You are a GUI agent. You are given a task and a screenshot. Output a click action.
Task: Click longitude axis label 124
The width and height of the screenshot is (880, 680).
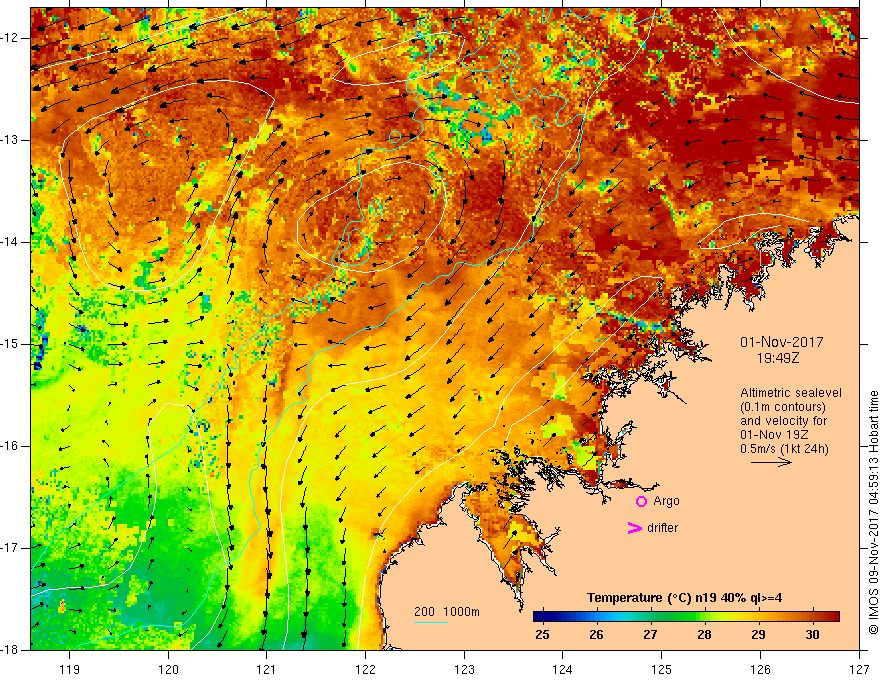pyautogui.click(x=563, y=669)
